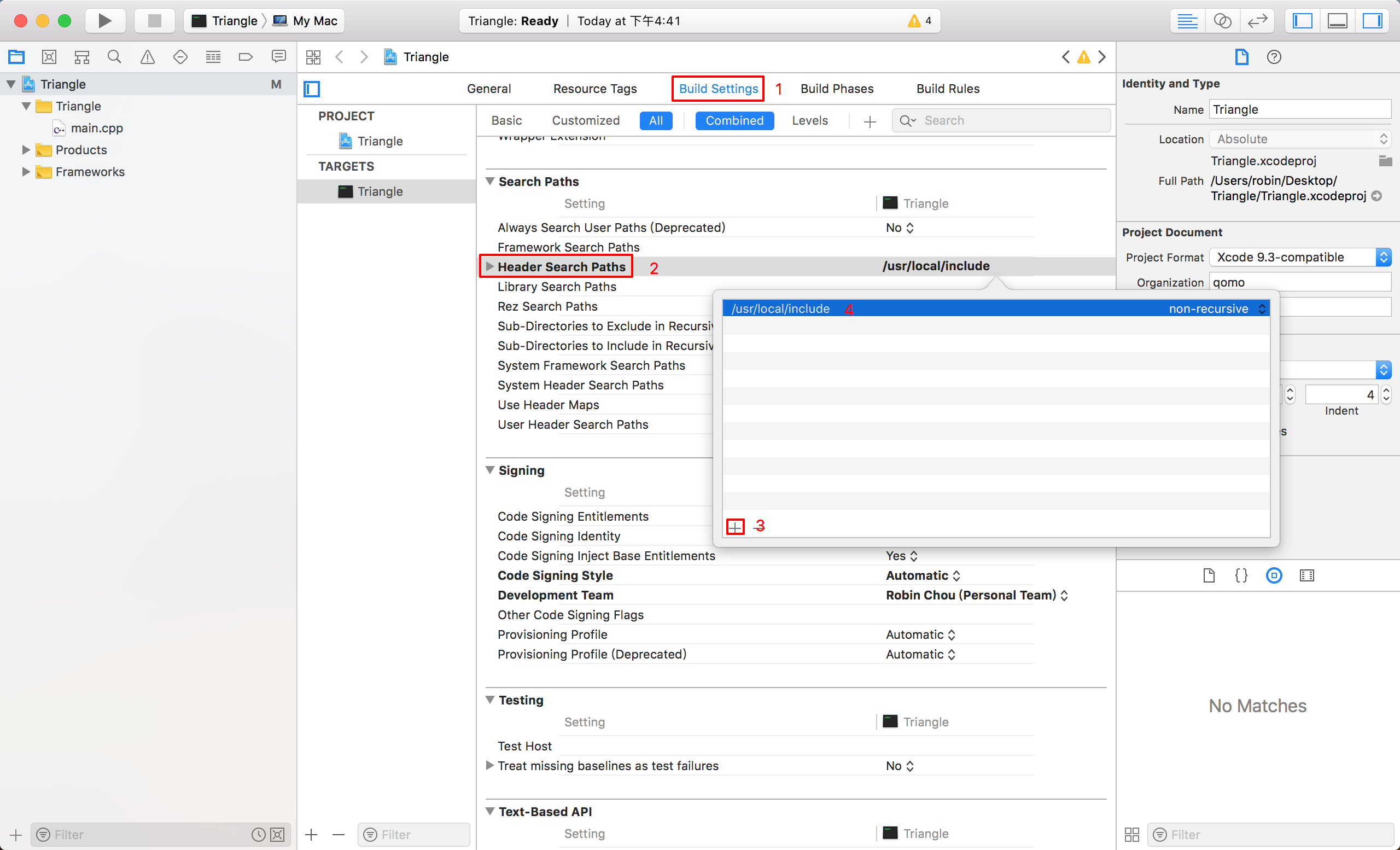Edit the Organization field

(x=1300, y=282)
